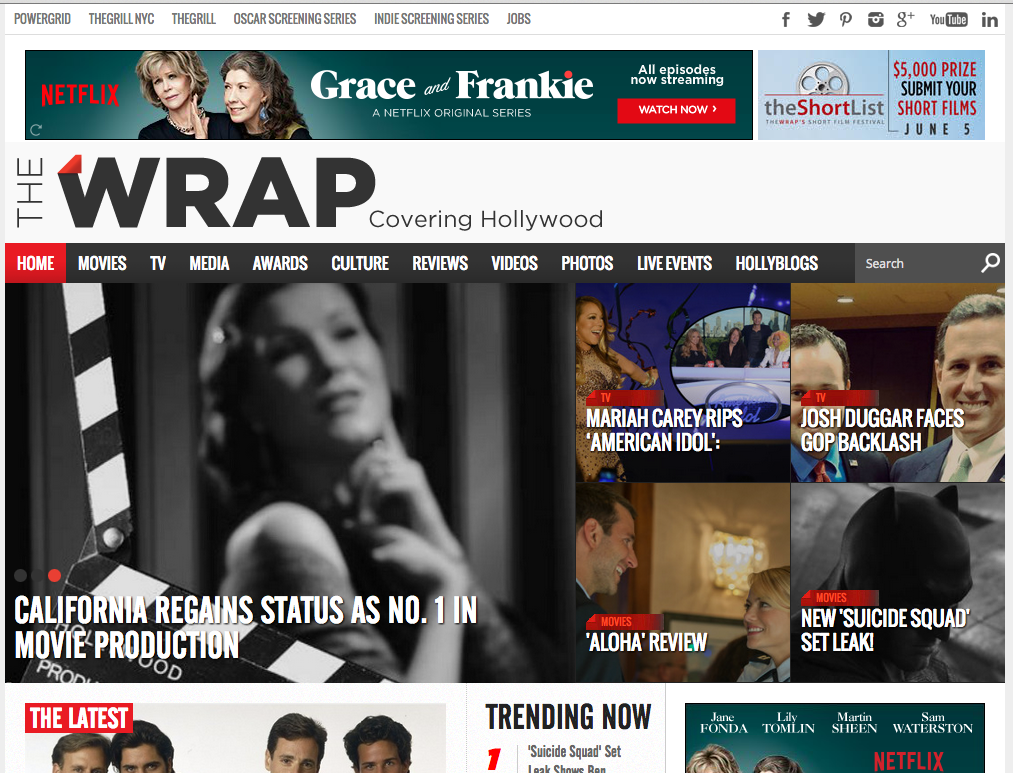
Task: Open the THEGRILL NYC link
Action: 121,19
